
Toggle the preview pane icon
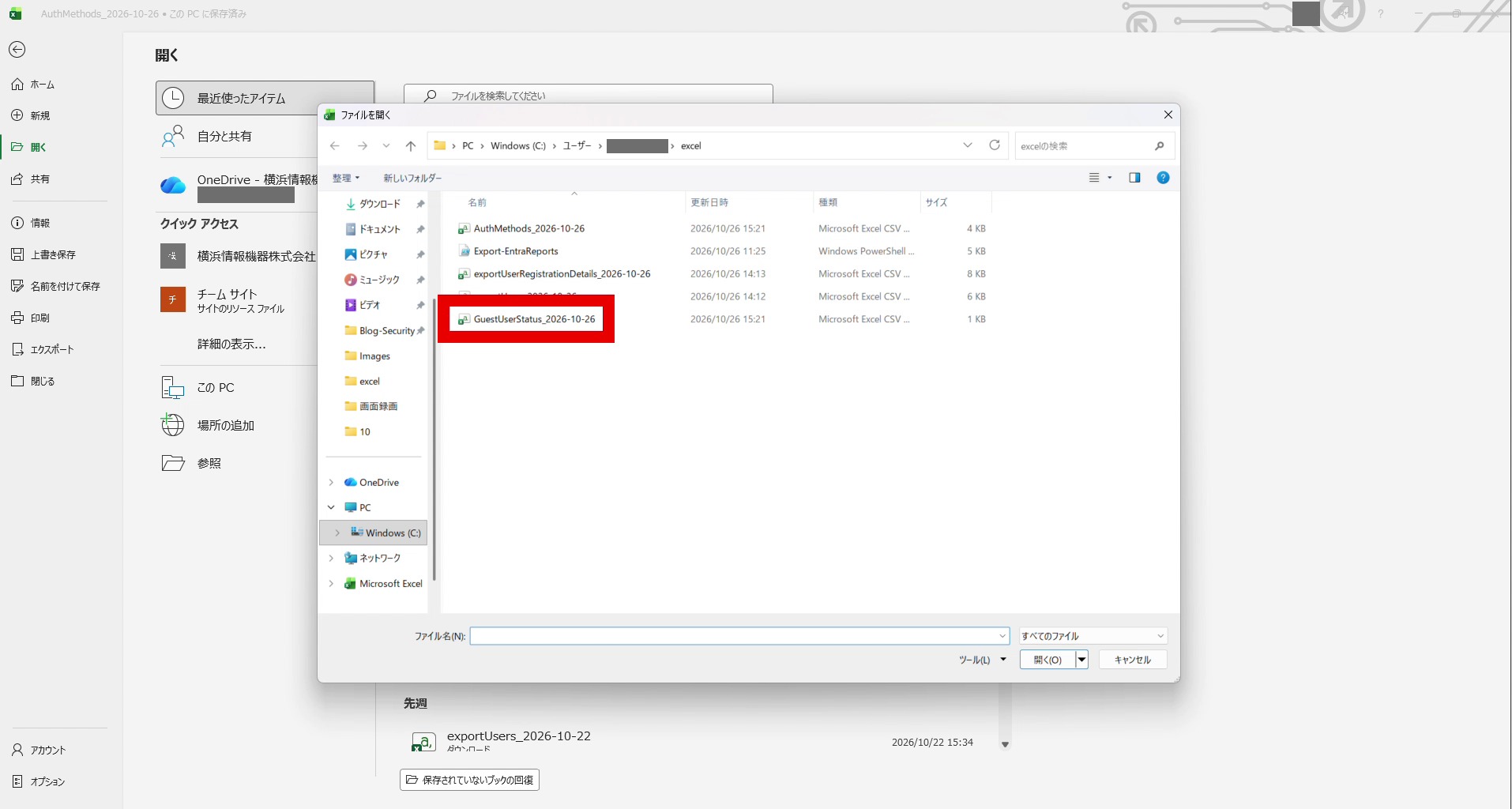click(x=1134, y=178)
